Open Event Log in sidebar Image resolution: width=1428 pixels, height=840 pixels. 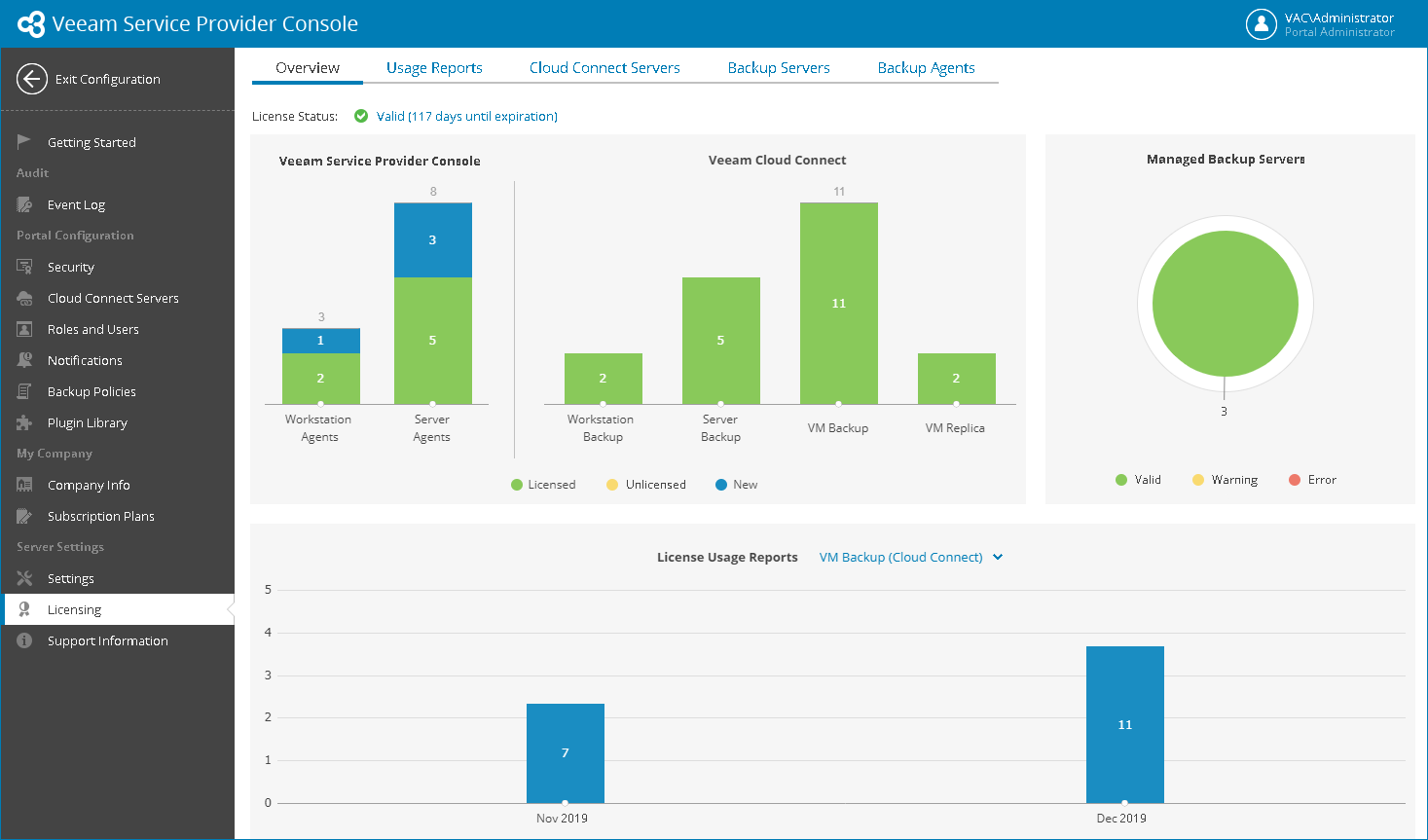click(x=76, y=204)
